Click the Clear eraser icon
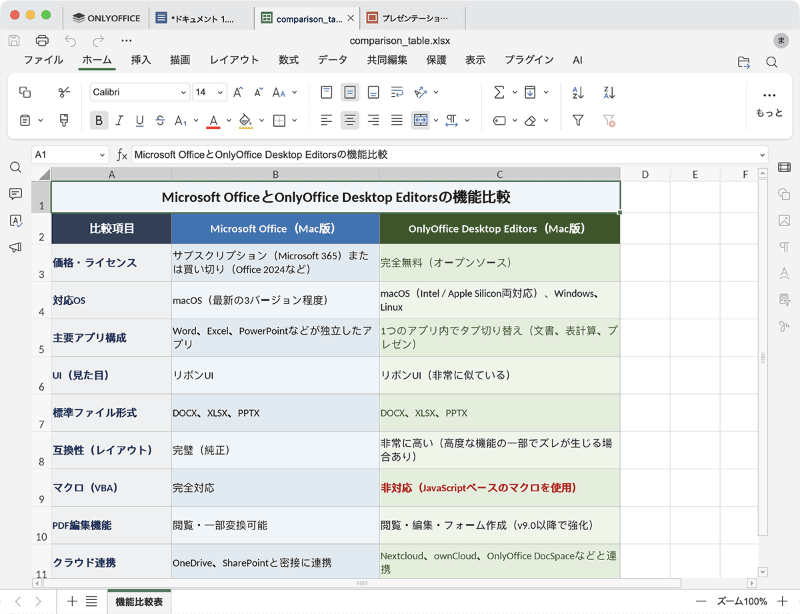 (x=531, y=120)
